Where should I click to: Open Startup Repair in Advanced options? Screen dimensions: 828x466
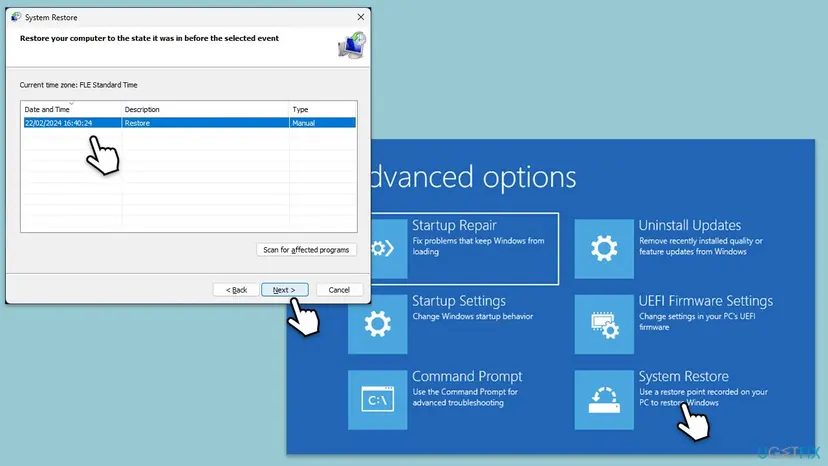tap(465, 249)
